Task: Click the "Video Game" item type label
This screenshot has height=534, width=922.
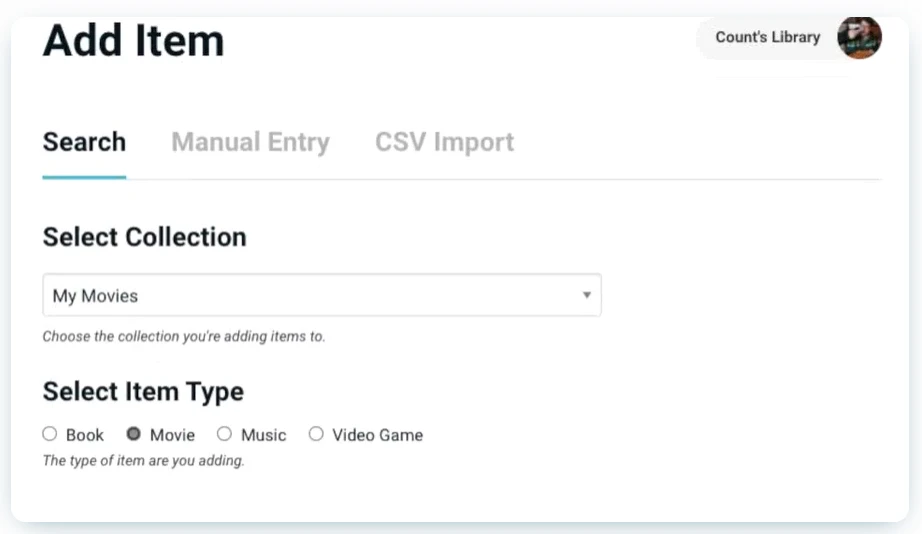Action: tap(377, 435)
